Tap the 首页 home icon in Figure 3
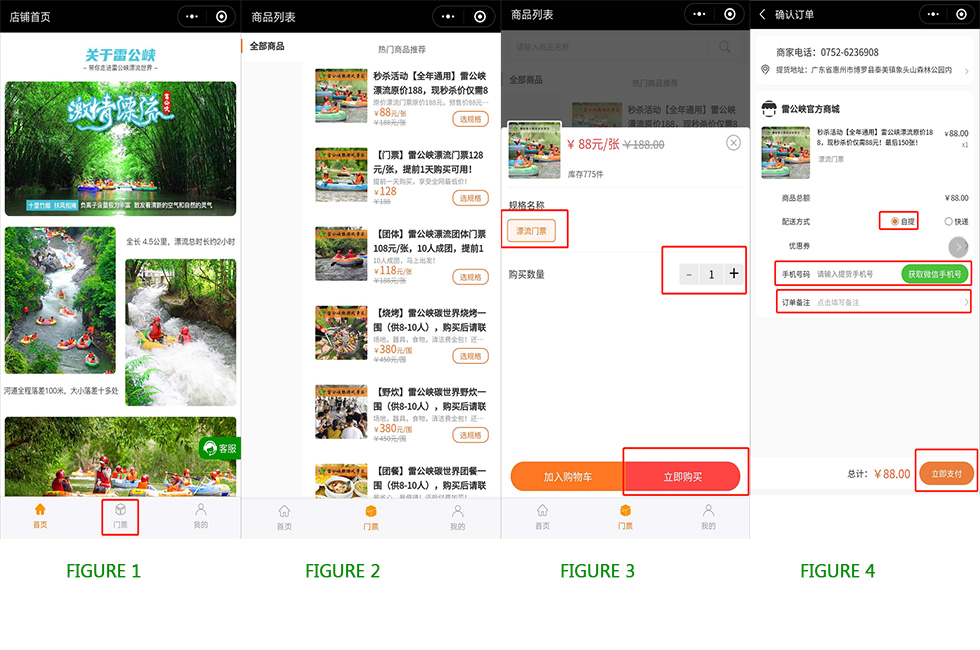 click(542, 511)
